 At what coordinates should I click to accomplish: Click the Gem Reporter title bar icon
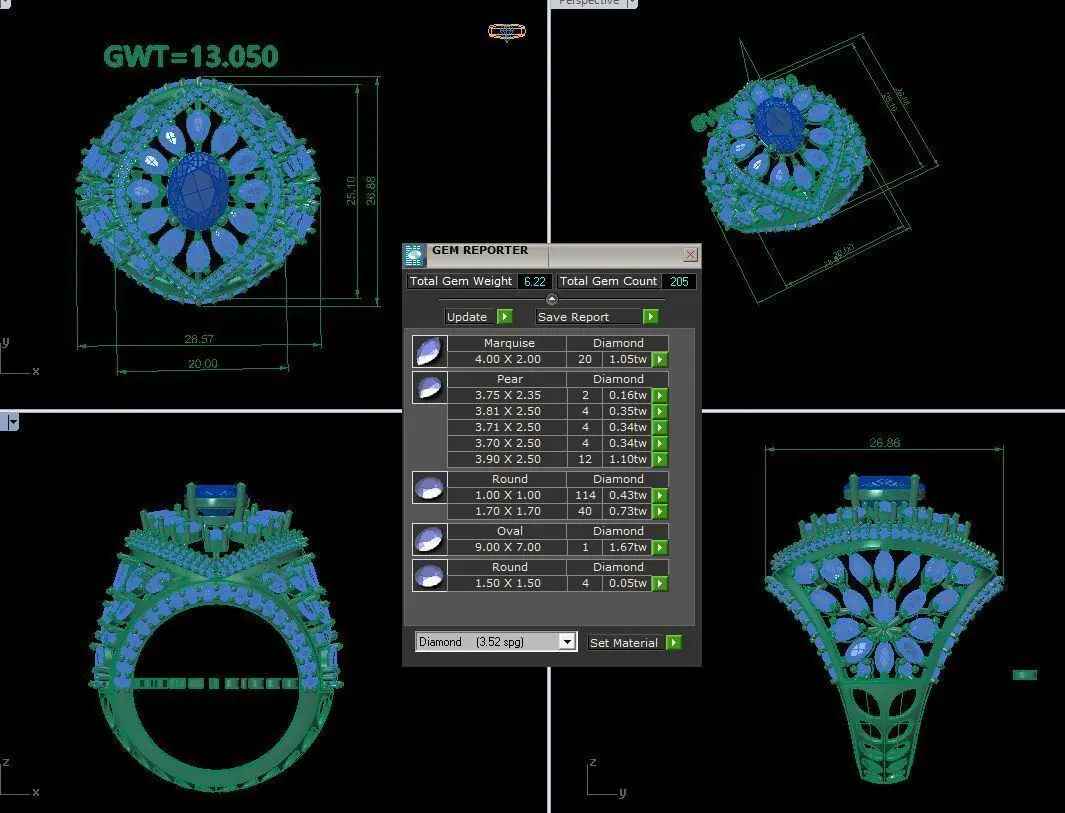[414, 255]
